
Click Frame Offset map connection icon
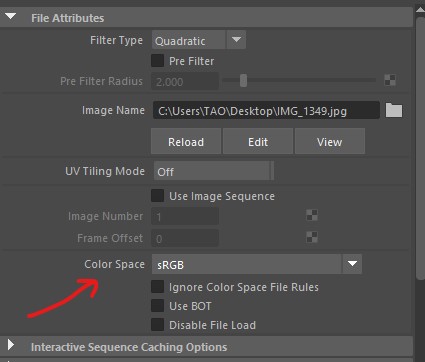click(312, 237)
